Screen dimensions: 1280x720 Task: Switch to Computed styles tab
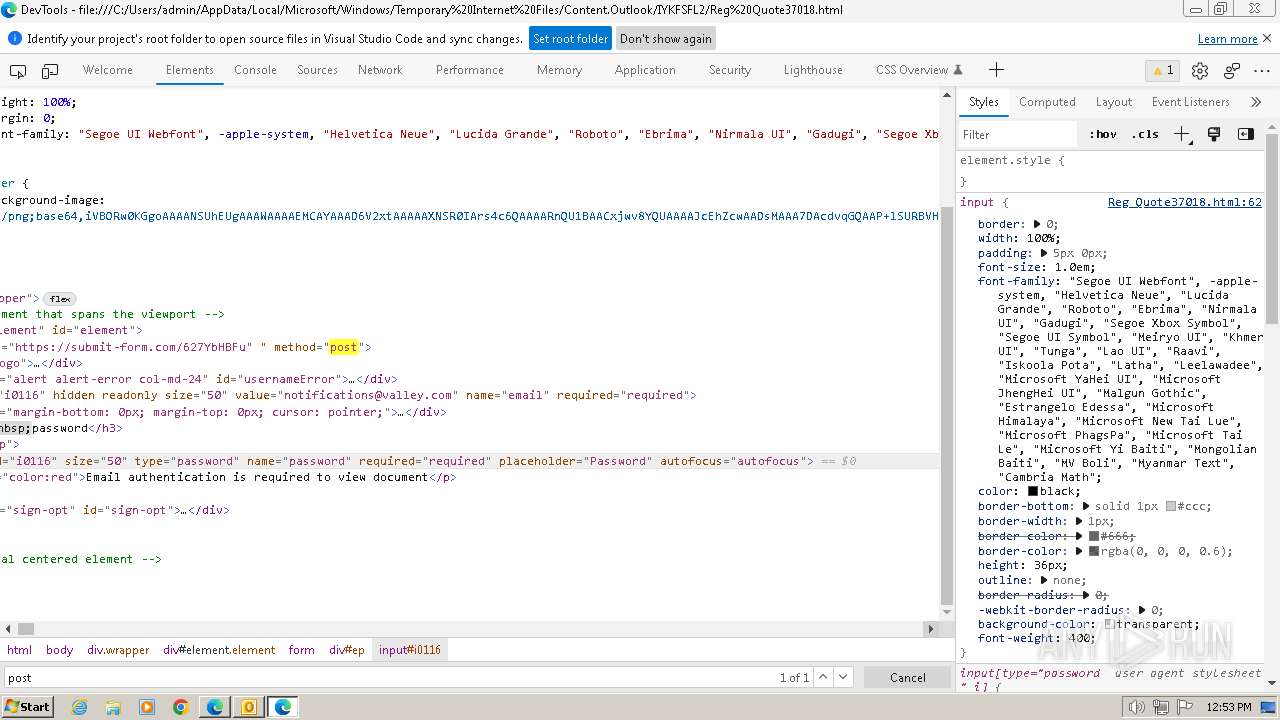tap(1047, 102)
